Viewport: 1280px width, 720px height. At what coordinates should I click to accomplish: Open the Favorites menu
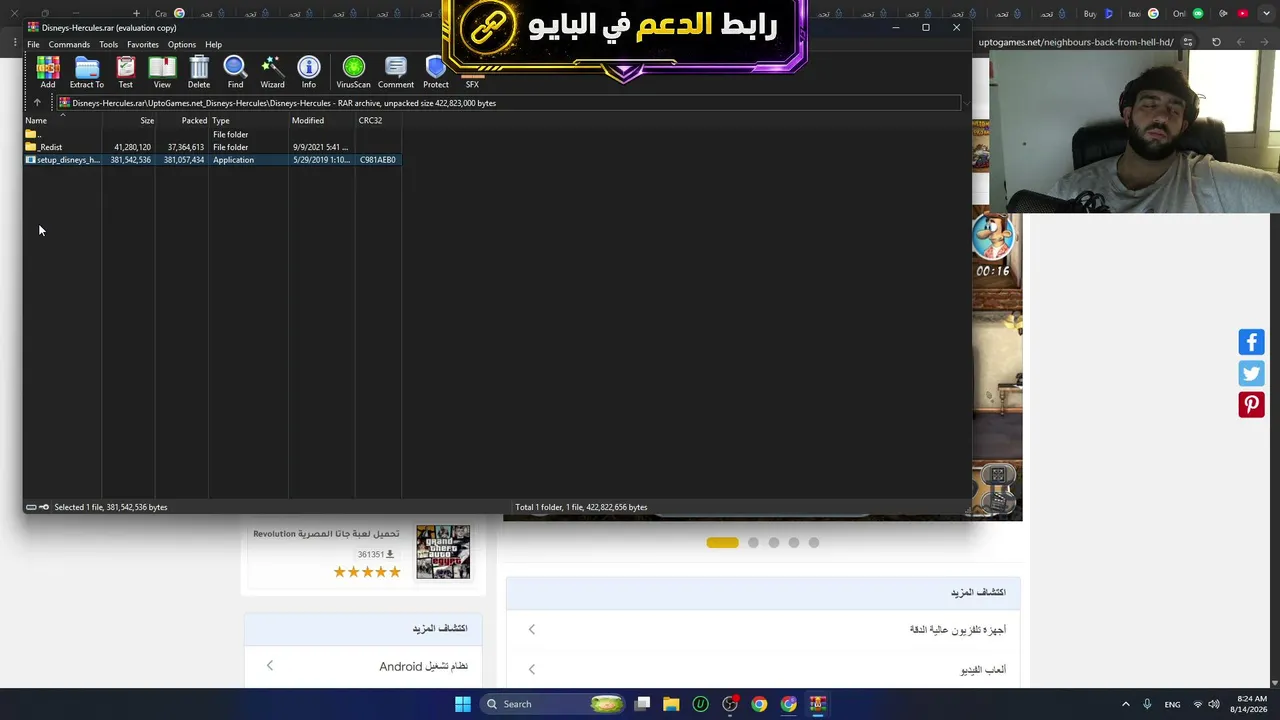[x=143, y=45]
